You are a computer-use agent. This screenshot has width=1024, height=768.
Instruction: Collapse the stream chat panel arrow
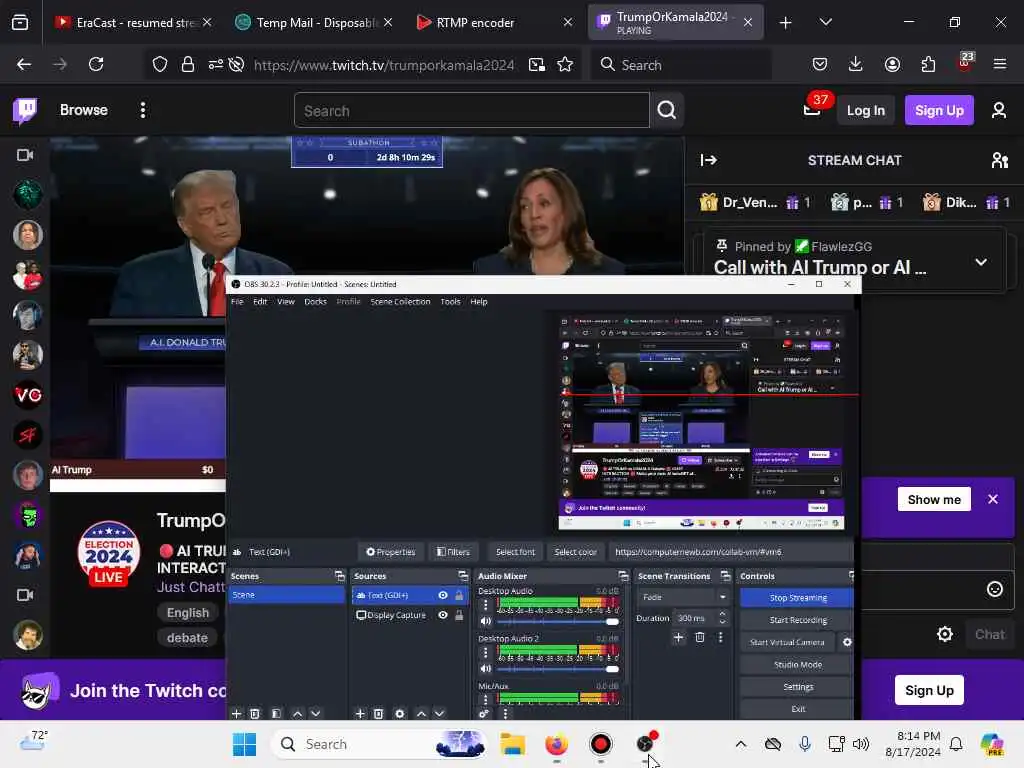pyautogui.click(x=709, y=160)
